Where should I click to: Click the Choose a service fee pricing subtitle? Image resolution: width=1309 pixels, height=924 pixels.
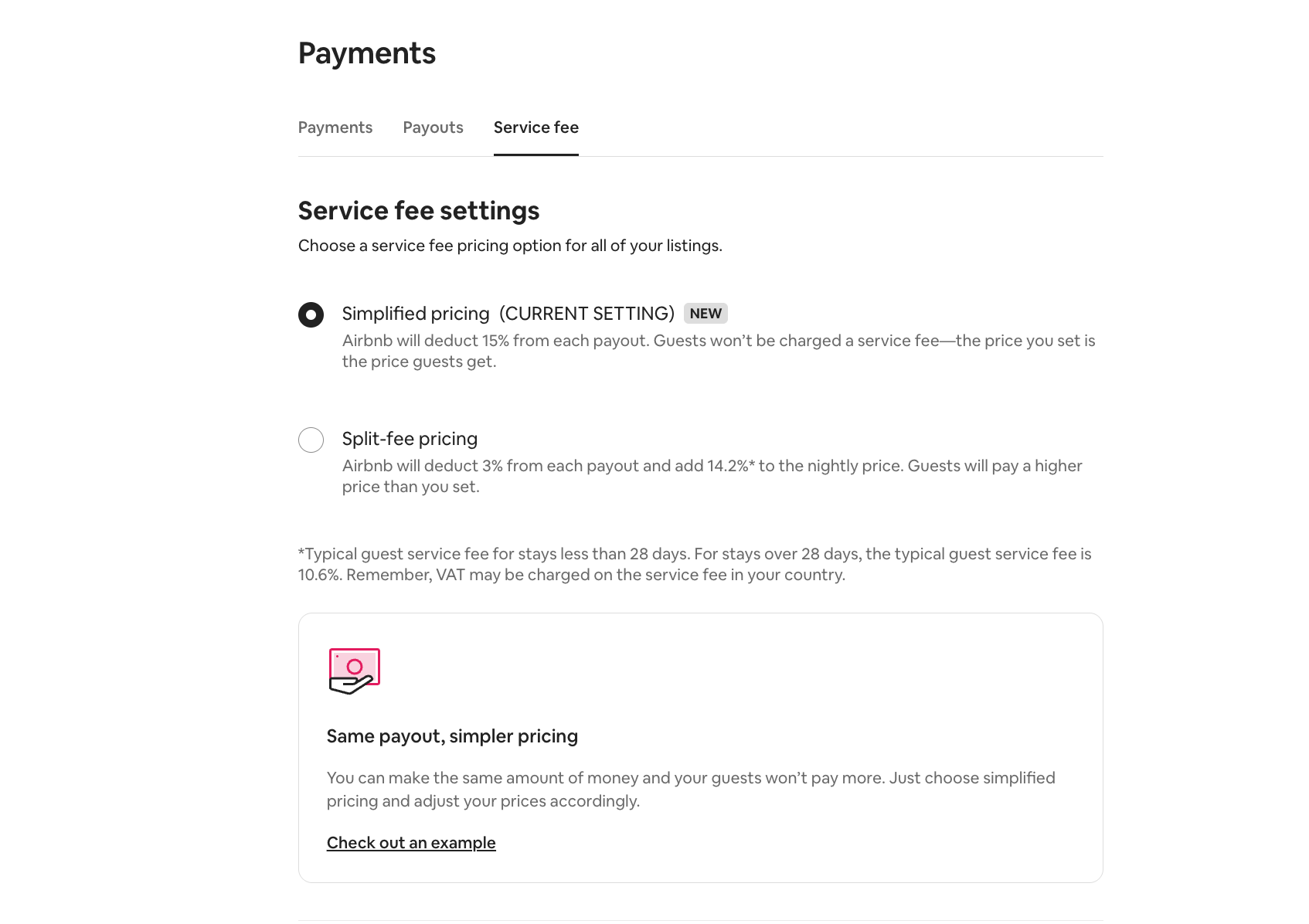[510, 246]
